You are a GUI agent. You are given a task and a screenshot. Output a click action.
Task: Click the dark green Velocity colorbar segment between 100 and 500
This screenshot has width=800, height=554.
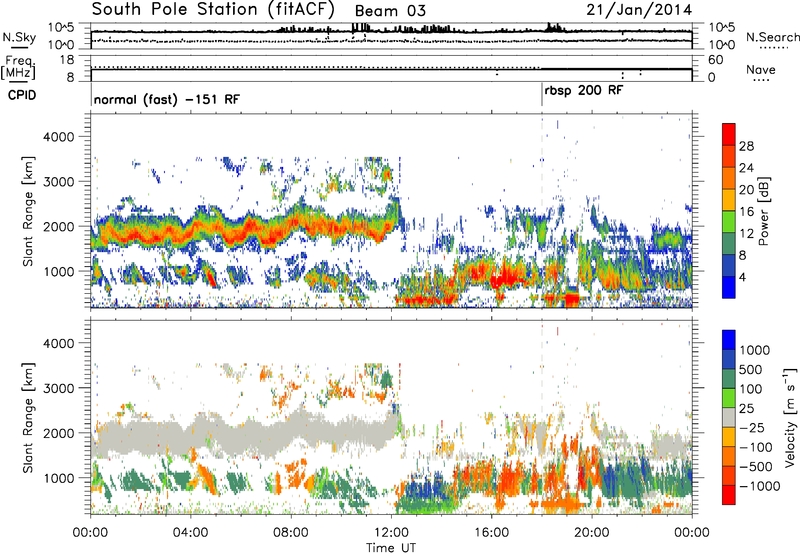click(x=729, y=379)
